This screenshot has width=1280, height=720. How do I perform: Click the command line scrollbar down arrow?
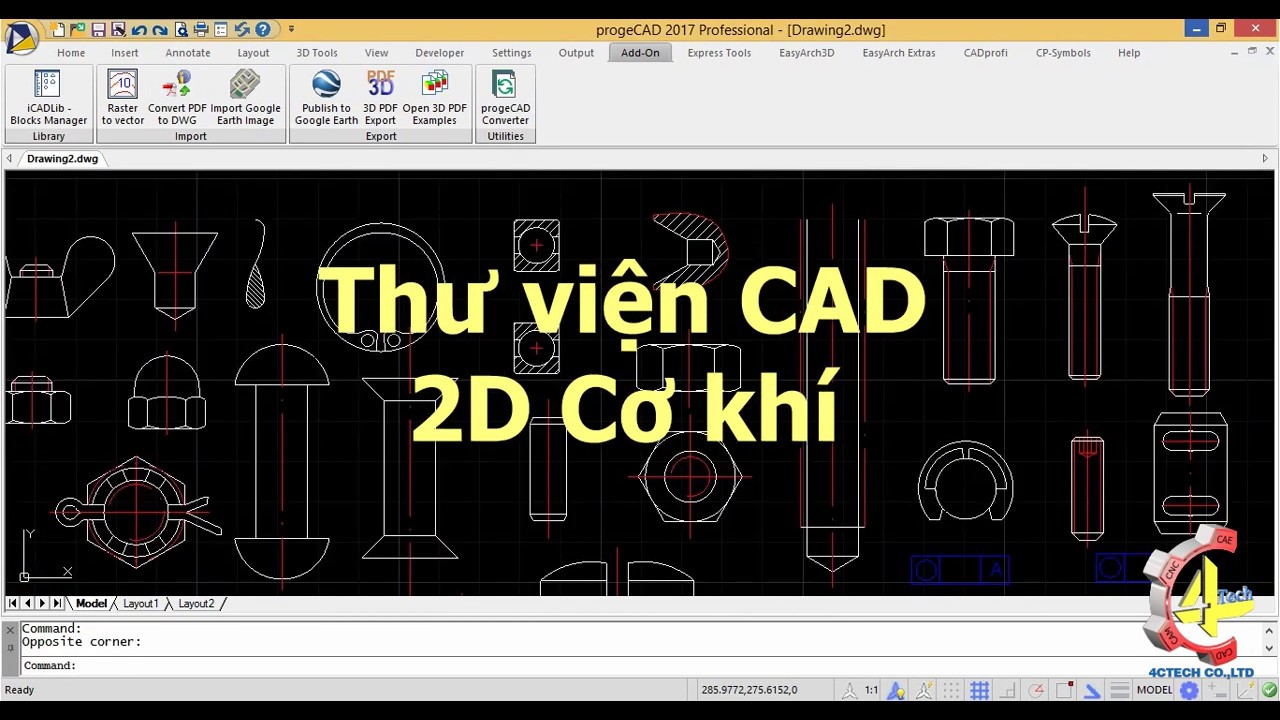pos(1269,648)
